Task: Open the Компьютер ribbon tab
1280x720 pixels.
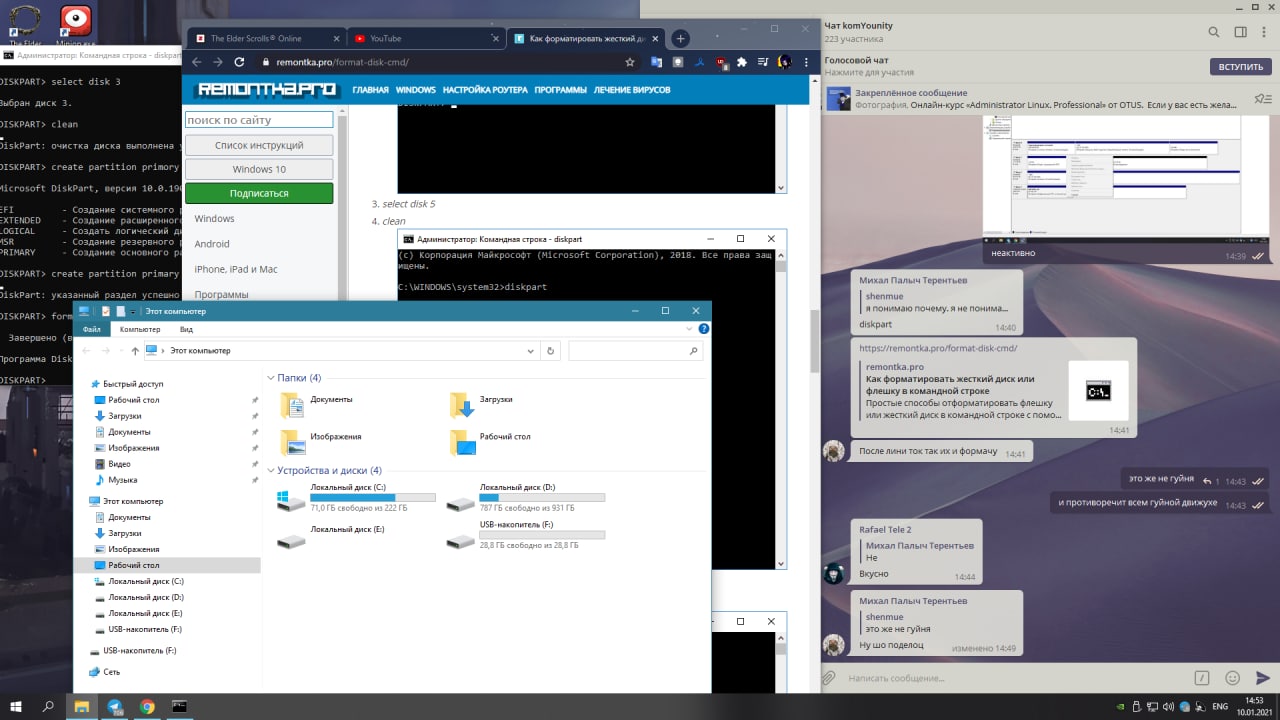Action: click(140, 329)
